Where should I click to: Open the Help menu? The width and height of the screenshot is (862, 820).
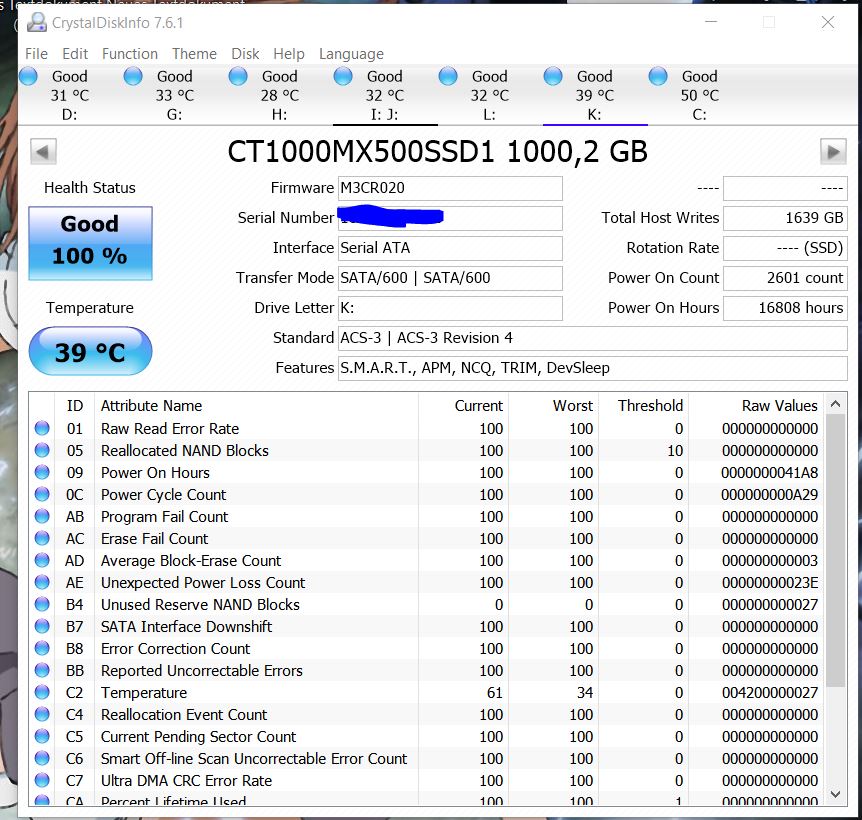point(289,54)
